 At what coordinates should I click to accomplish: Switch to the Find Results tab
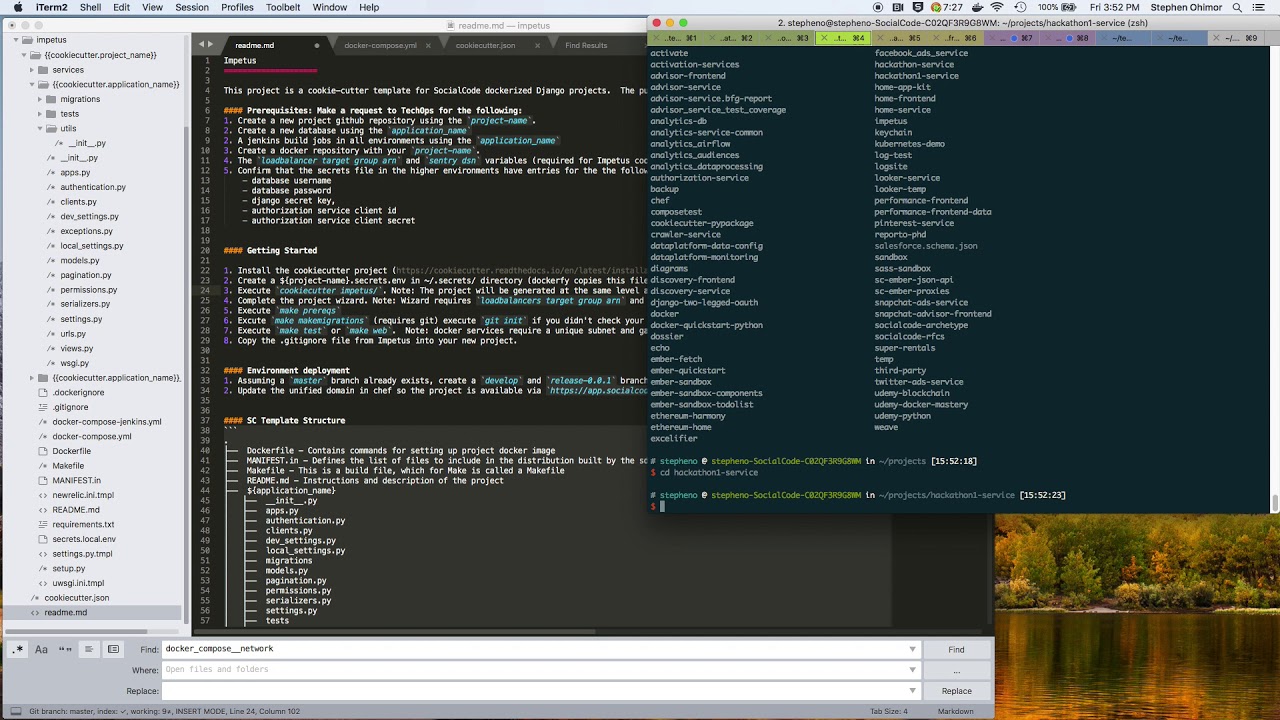pyautogui.click(x=586, y=45)
